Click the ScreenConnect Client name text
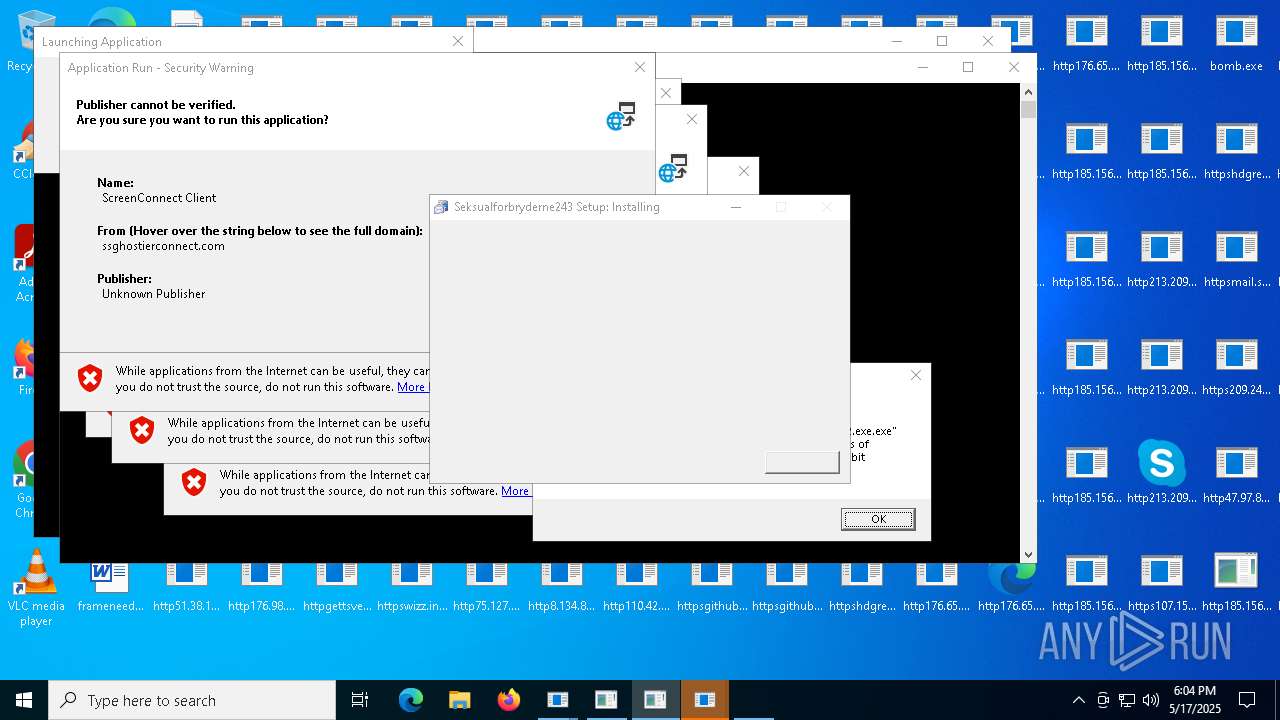 pos(159,198)
